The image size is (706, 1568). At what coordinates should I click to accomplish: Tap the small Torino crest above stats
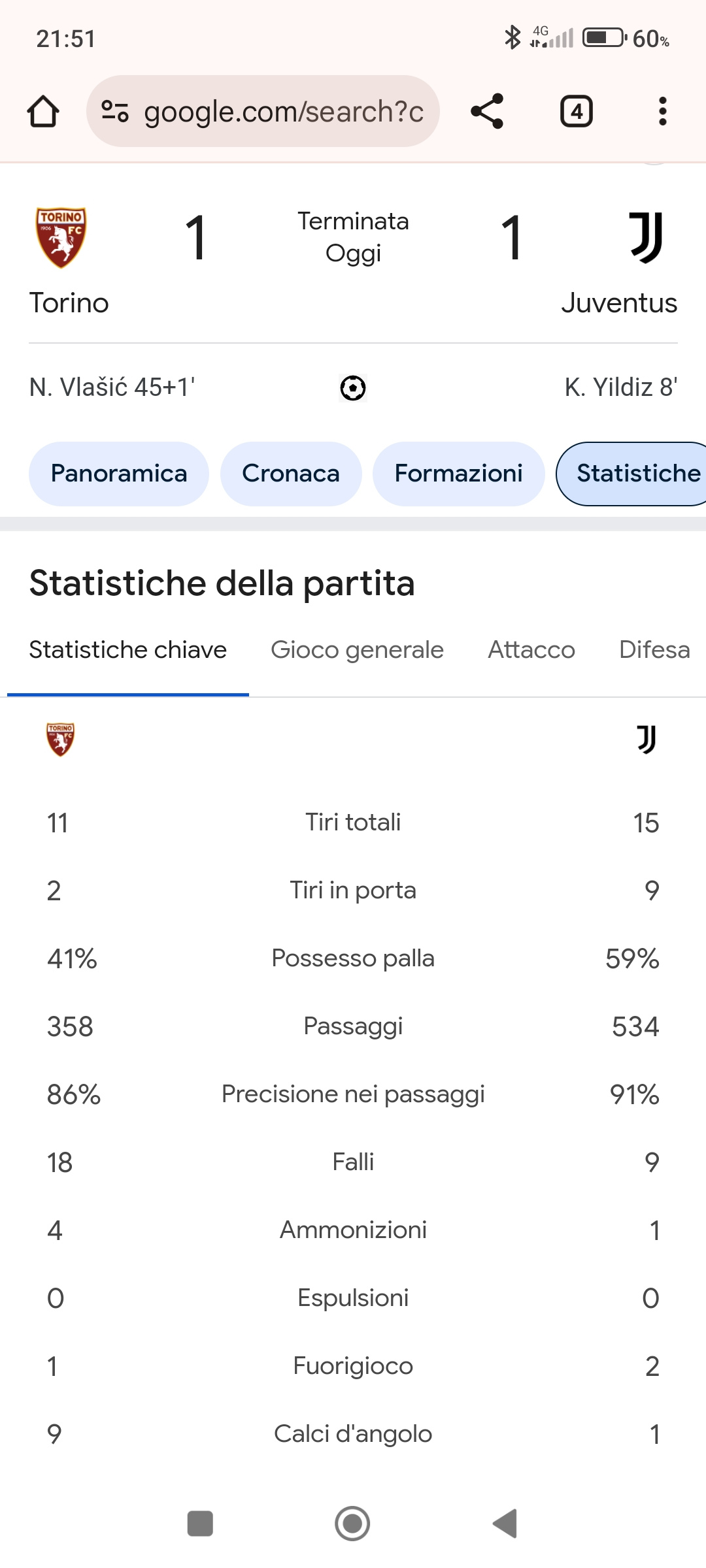click(60, 740)
